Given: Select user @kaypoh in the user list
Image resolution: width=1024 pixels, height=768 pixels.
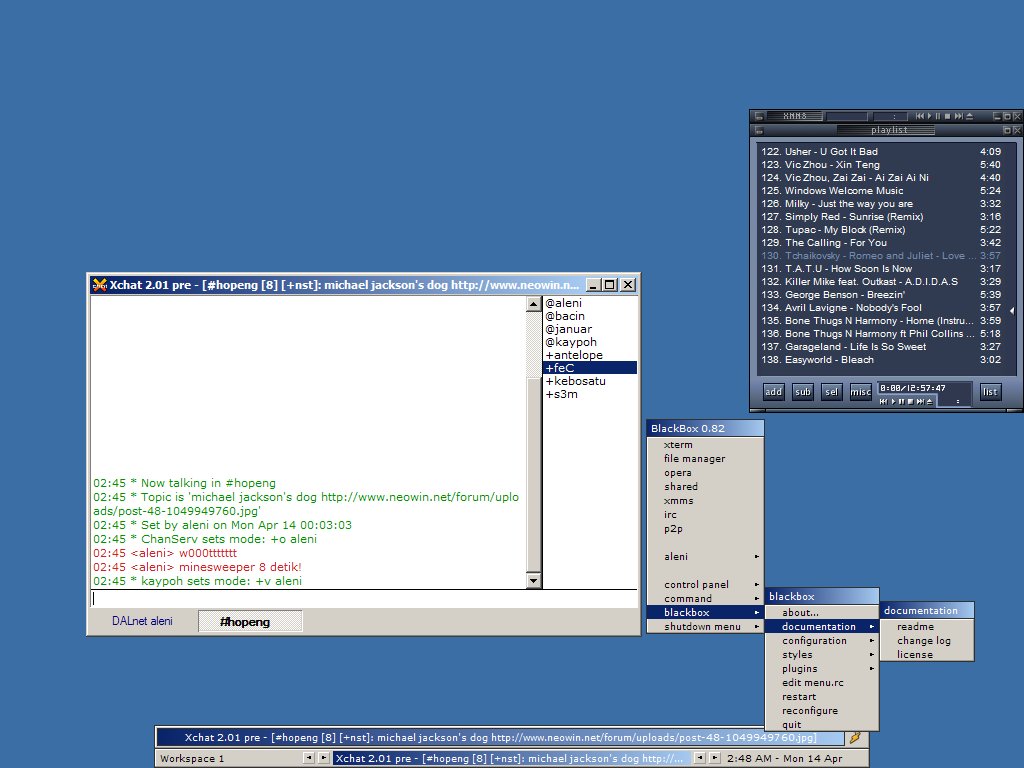Looking at the screenshot, I should tap(590, 342).
